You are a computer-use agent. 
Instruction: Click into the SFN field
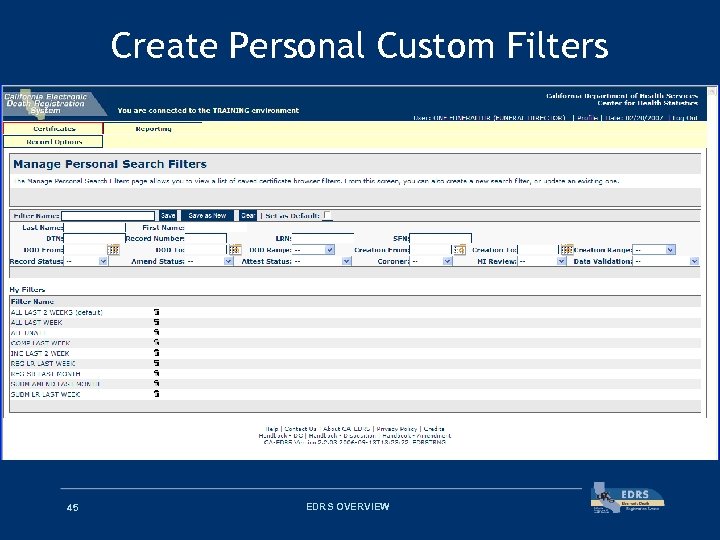click(440, 238)
